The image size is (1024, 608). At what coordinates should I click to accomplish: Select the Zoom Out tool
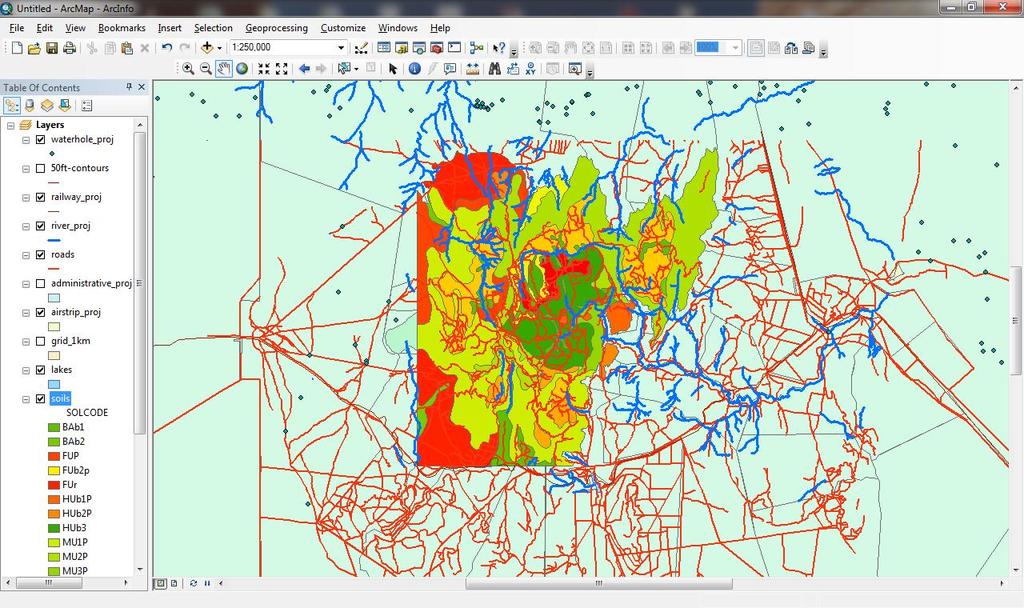click(x=206, y=69)
